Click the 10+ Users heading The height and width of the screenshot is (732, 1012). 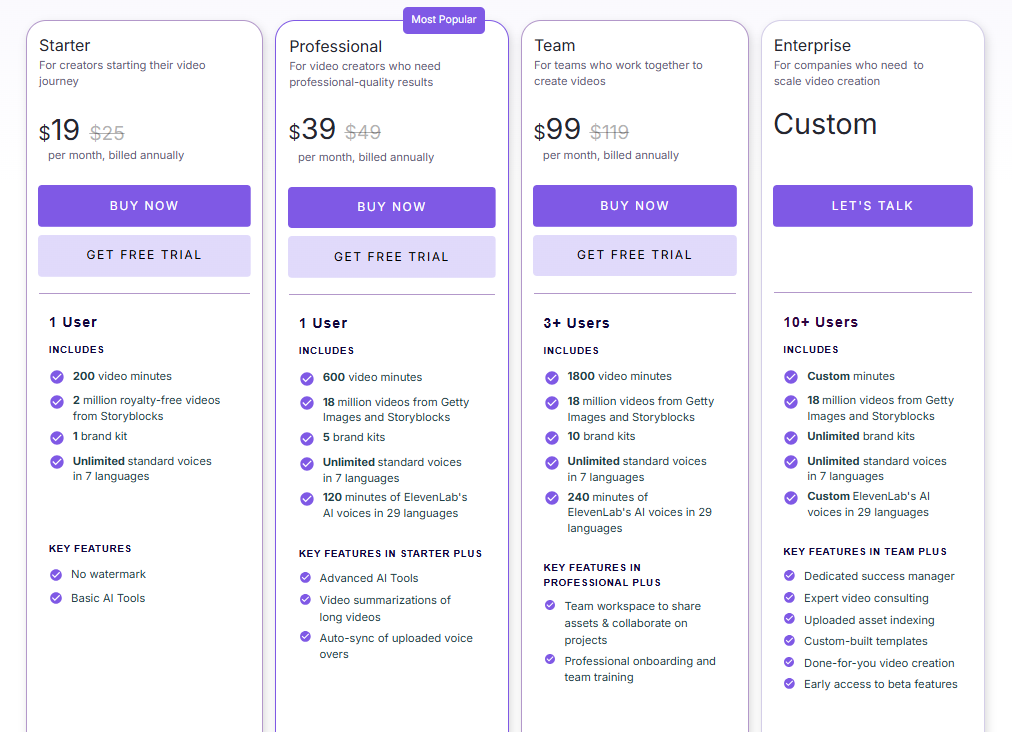click(x=820, y=322)
